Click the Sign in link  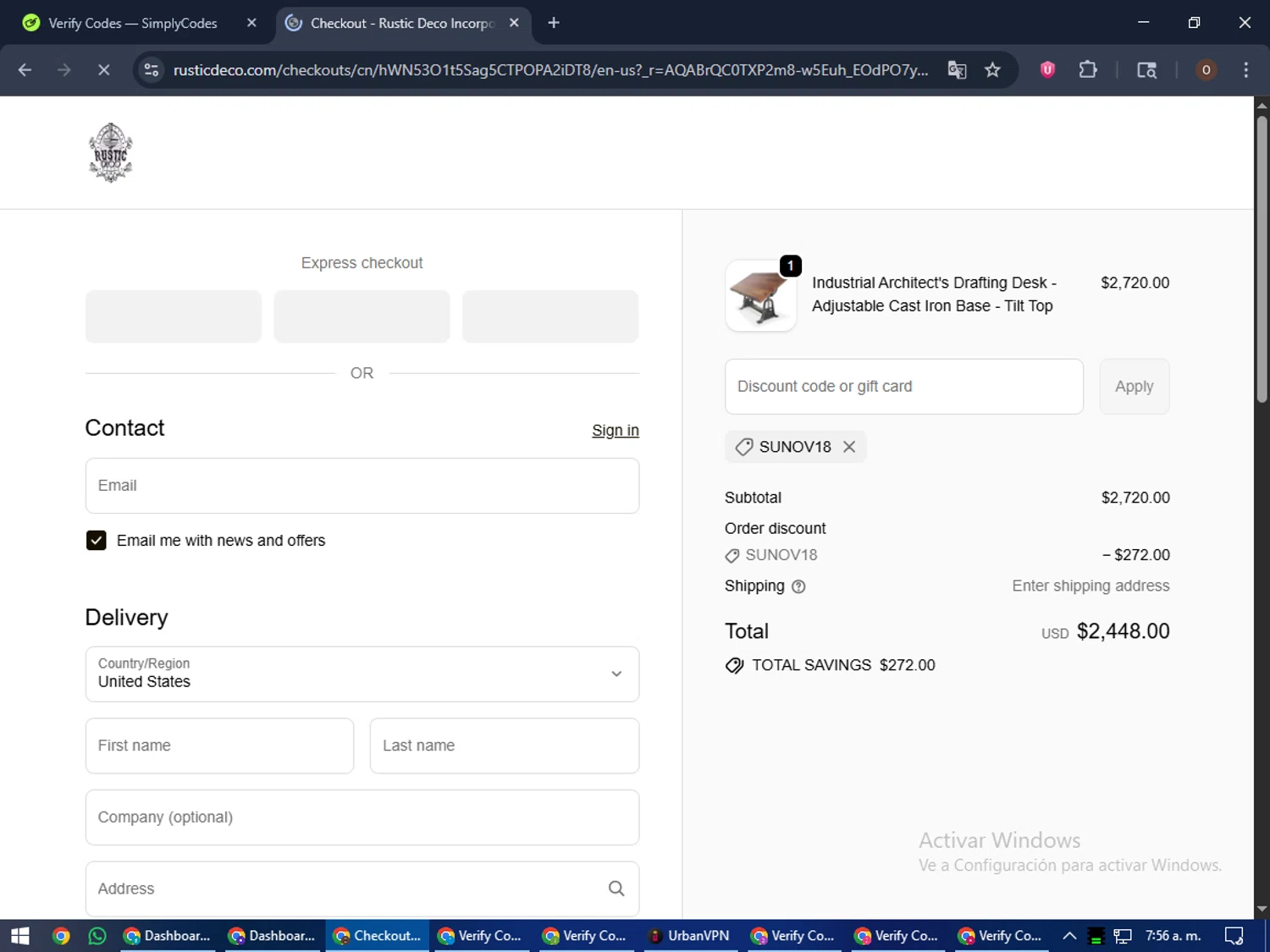coord(616,431)
